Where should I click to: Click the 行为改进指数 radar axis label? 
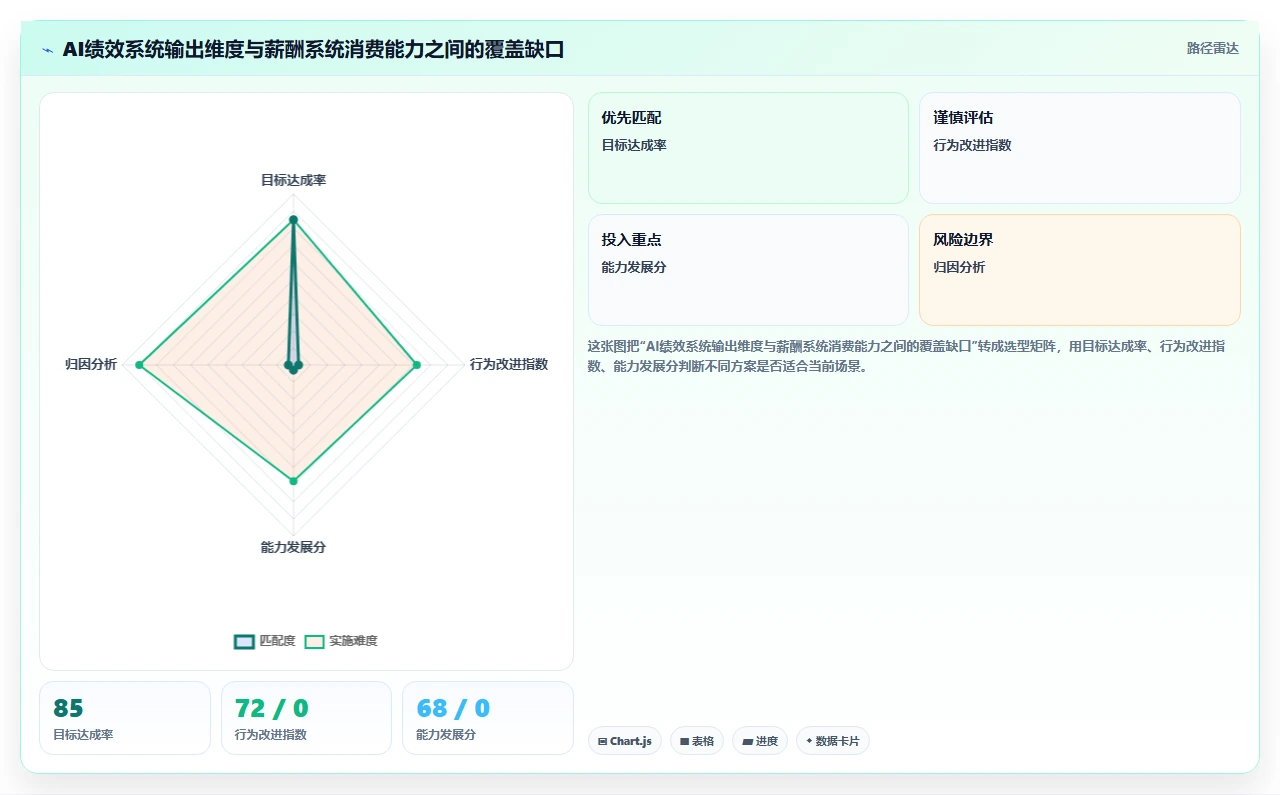point(509,364)
